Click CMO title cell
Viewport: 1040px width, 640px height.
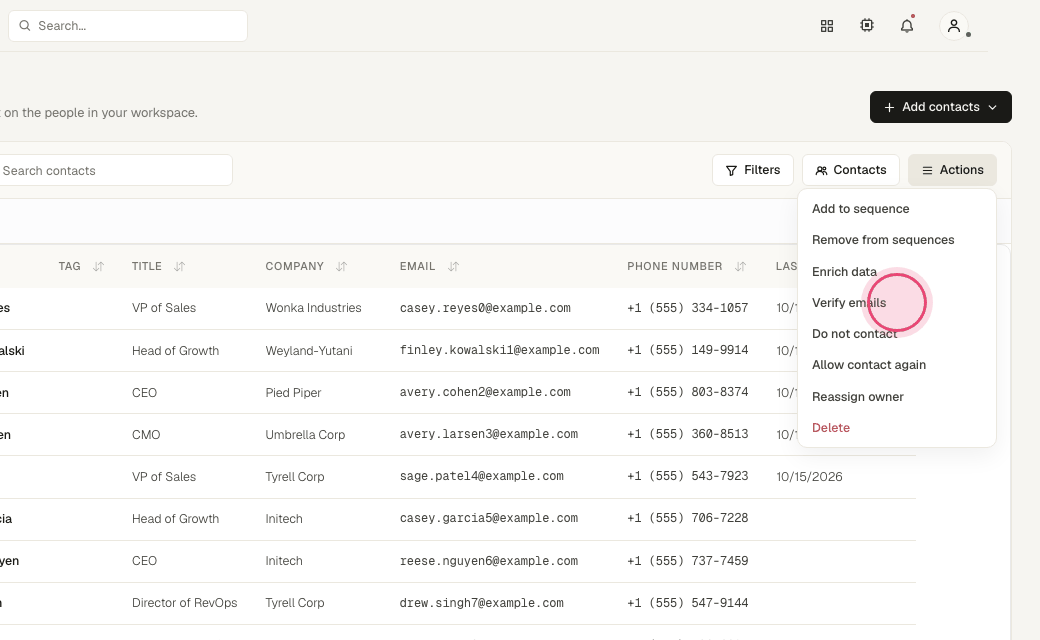click(x=146, y=434)
